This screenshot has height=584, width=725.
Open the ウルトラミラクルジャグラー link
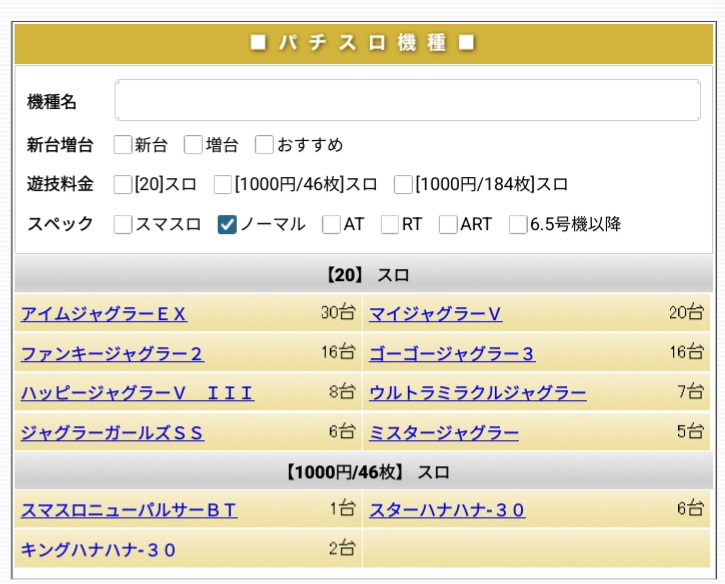coord(478,393)
